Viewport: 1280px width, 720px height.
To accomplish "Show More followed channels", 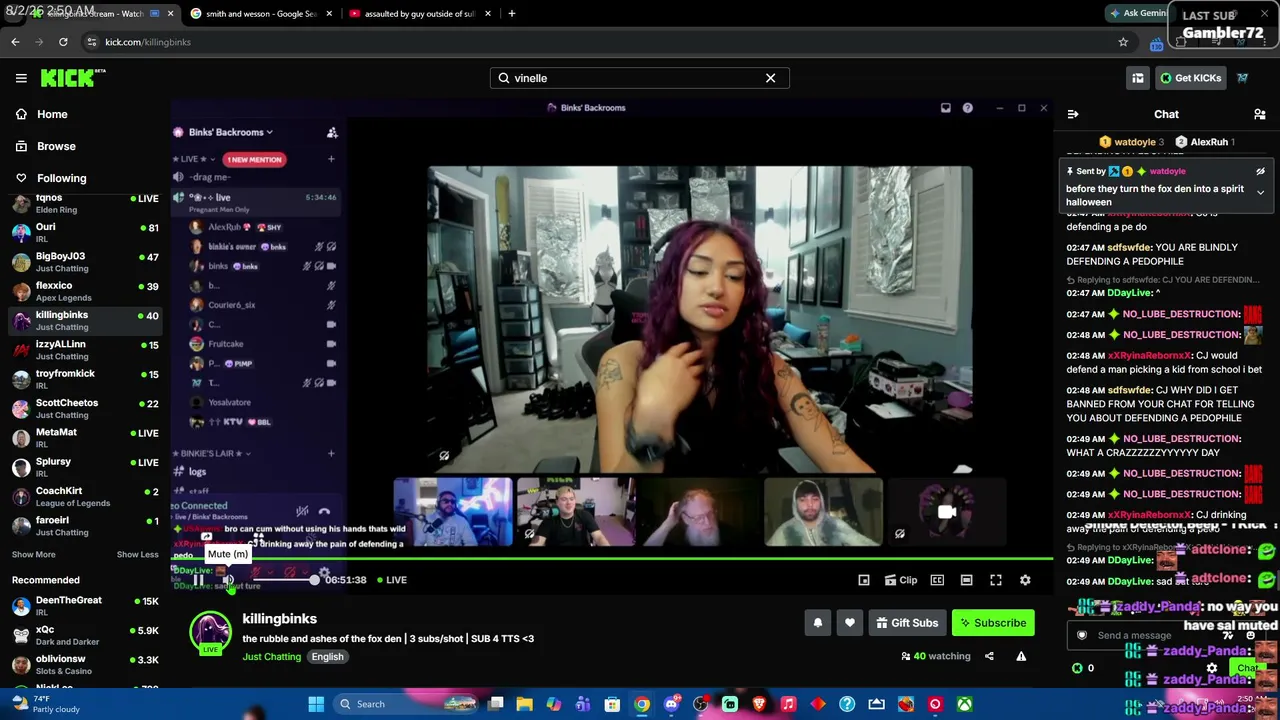I will point(34,555).
